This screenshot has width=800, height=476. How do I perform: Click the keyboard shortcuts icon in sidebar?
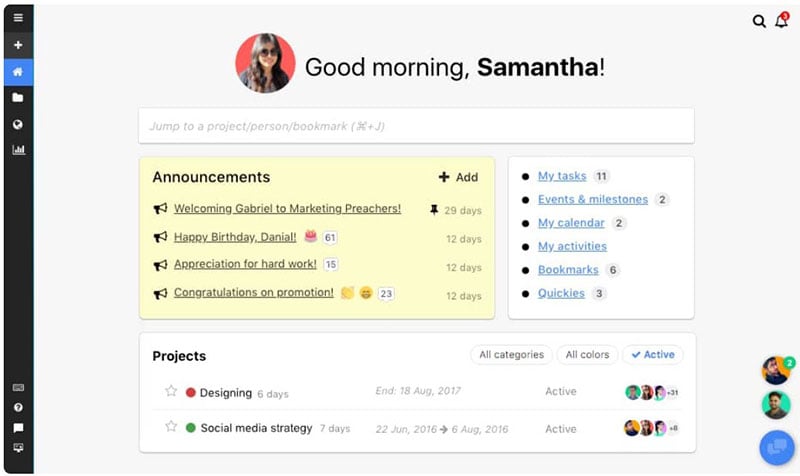(x=18, y=388)
